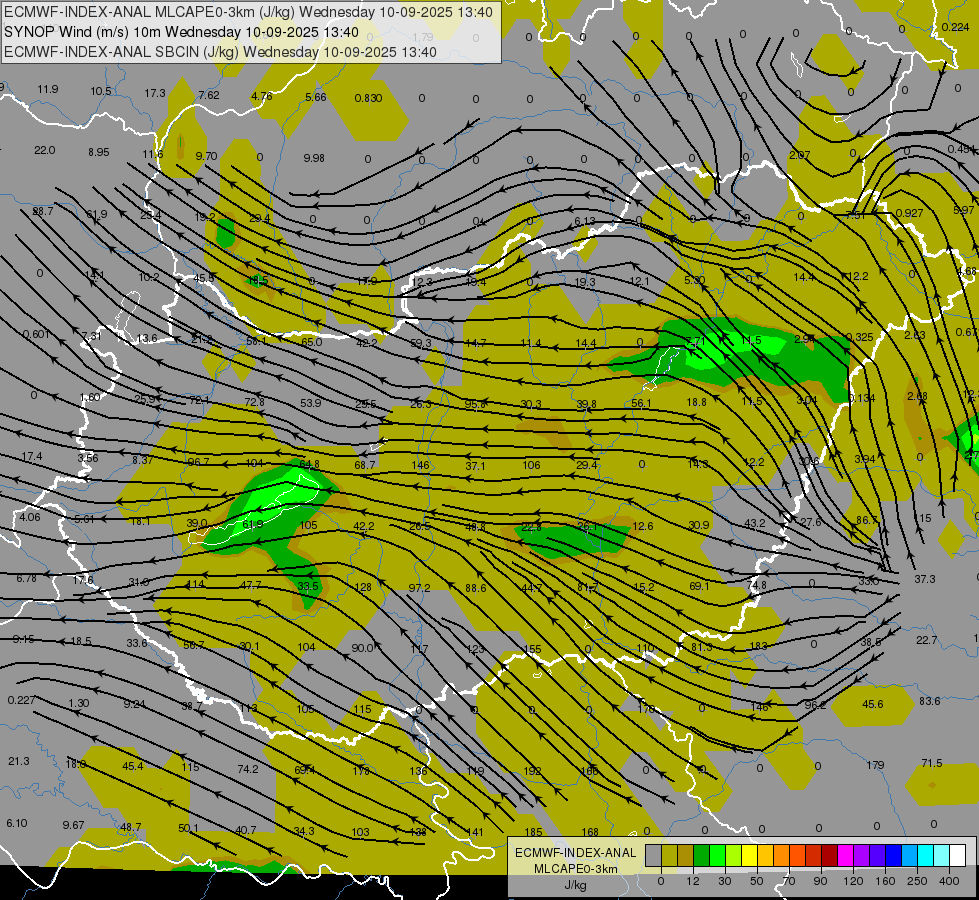Click the map value 50.1

point(188,828)
